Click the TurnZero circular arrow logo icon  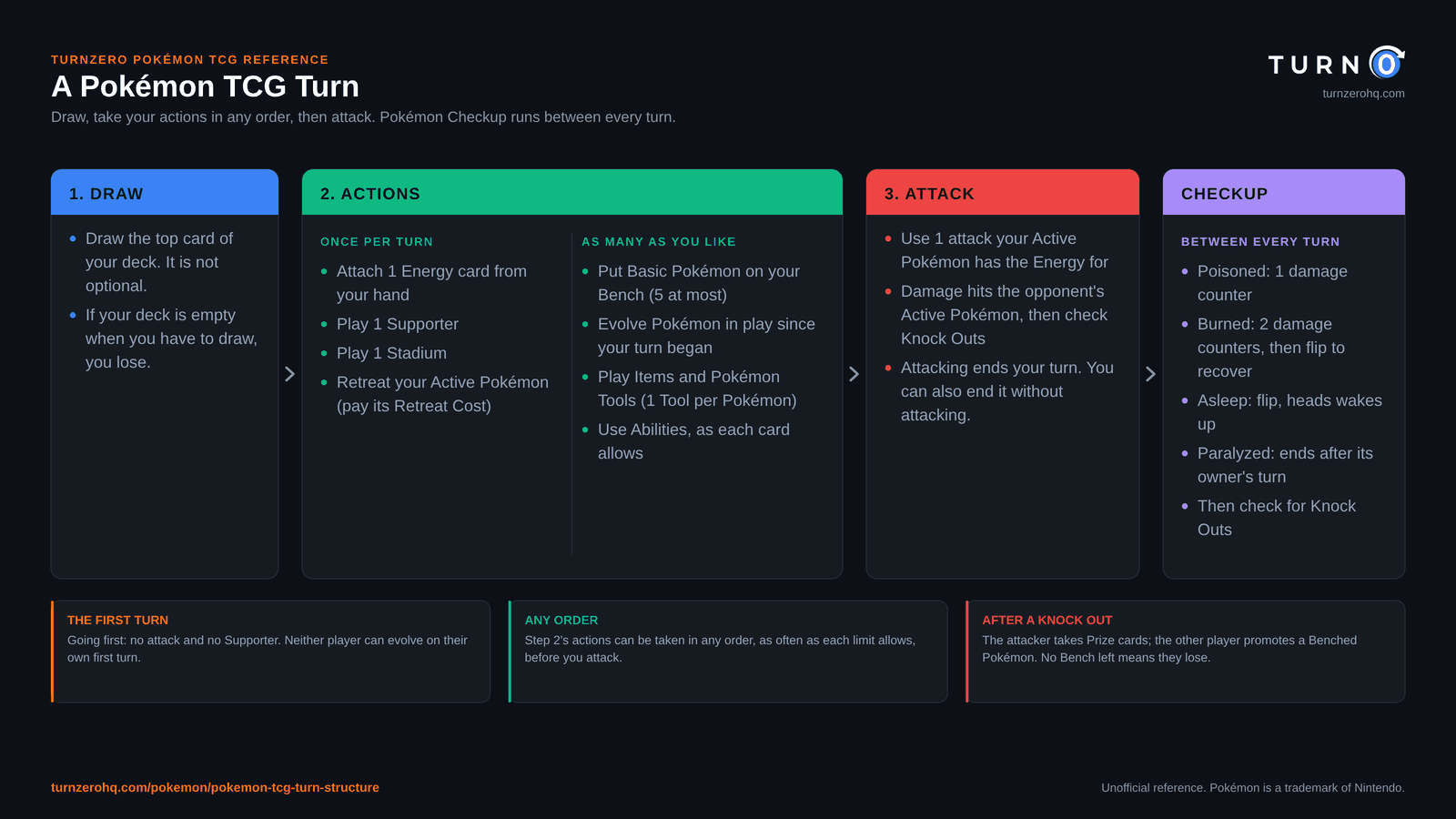point(1387,63)
